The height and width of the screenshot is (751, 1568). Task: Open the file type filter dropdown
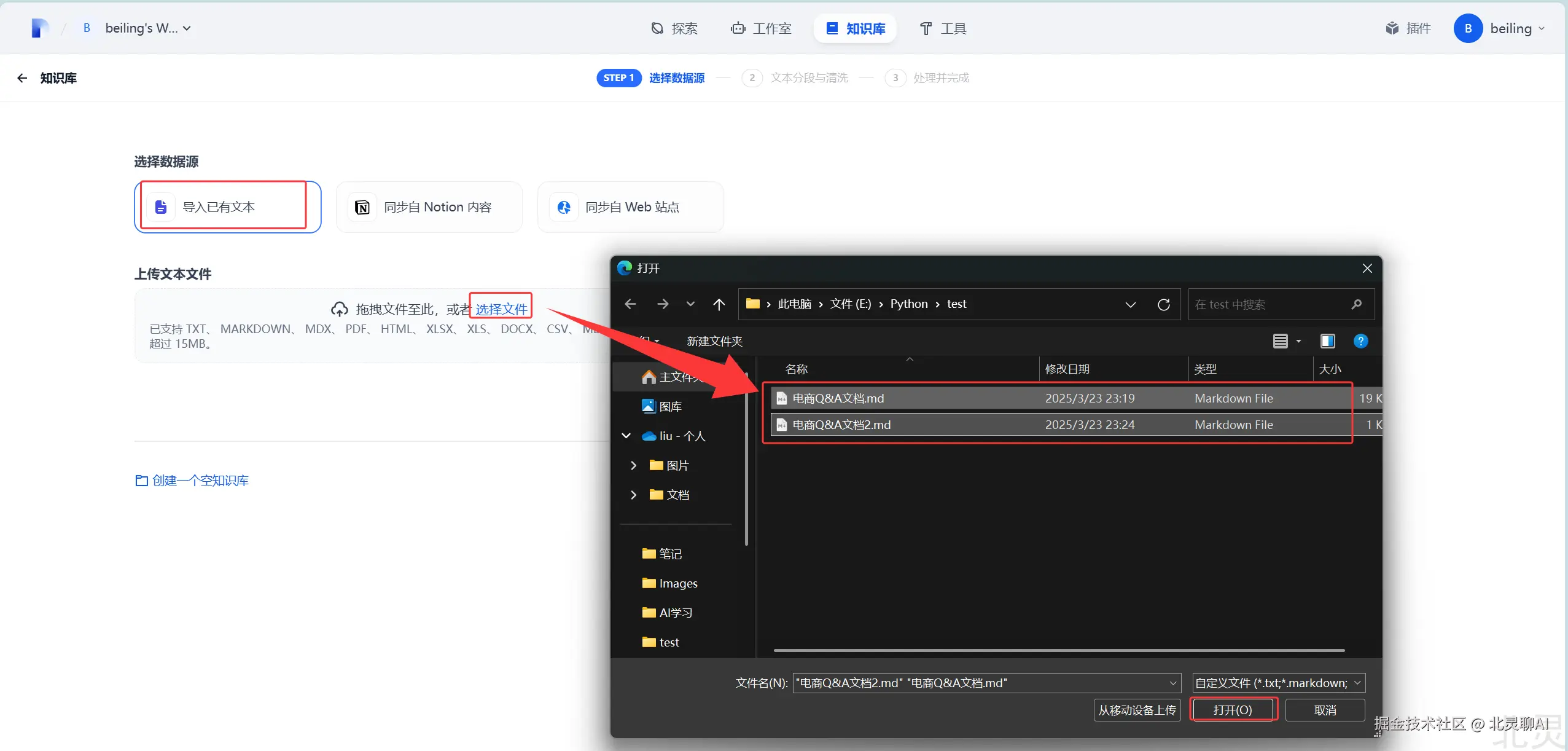pyautogui.click(x=1278, y=683)
